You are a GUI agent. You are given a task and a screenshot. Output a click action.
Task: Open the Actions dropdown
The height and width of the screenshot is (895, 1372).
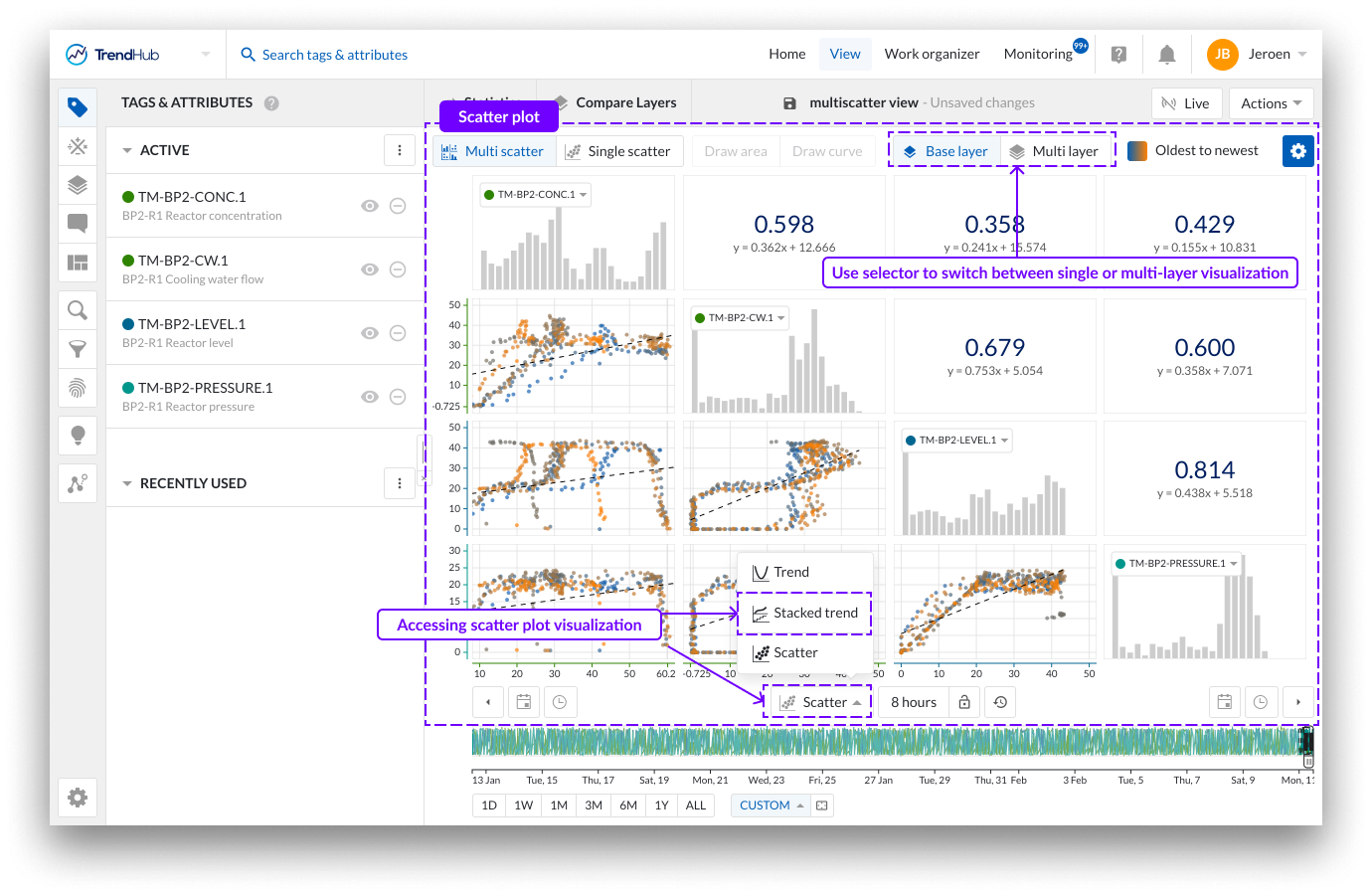tap(1271, 103)
